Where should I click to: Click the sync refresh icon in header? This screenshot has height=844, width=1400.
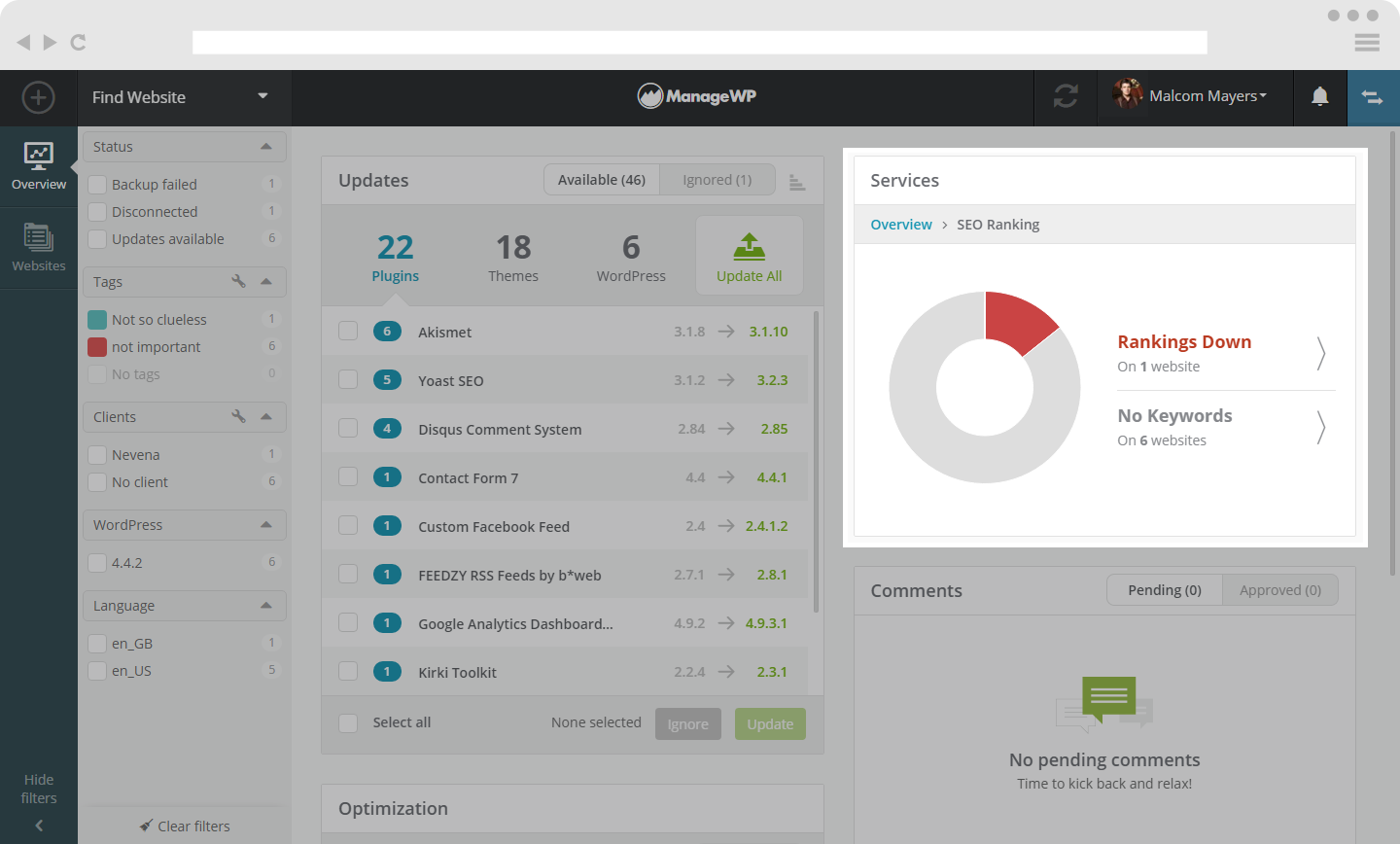[x=1066, y=96]
